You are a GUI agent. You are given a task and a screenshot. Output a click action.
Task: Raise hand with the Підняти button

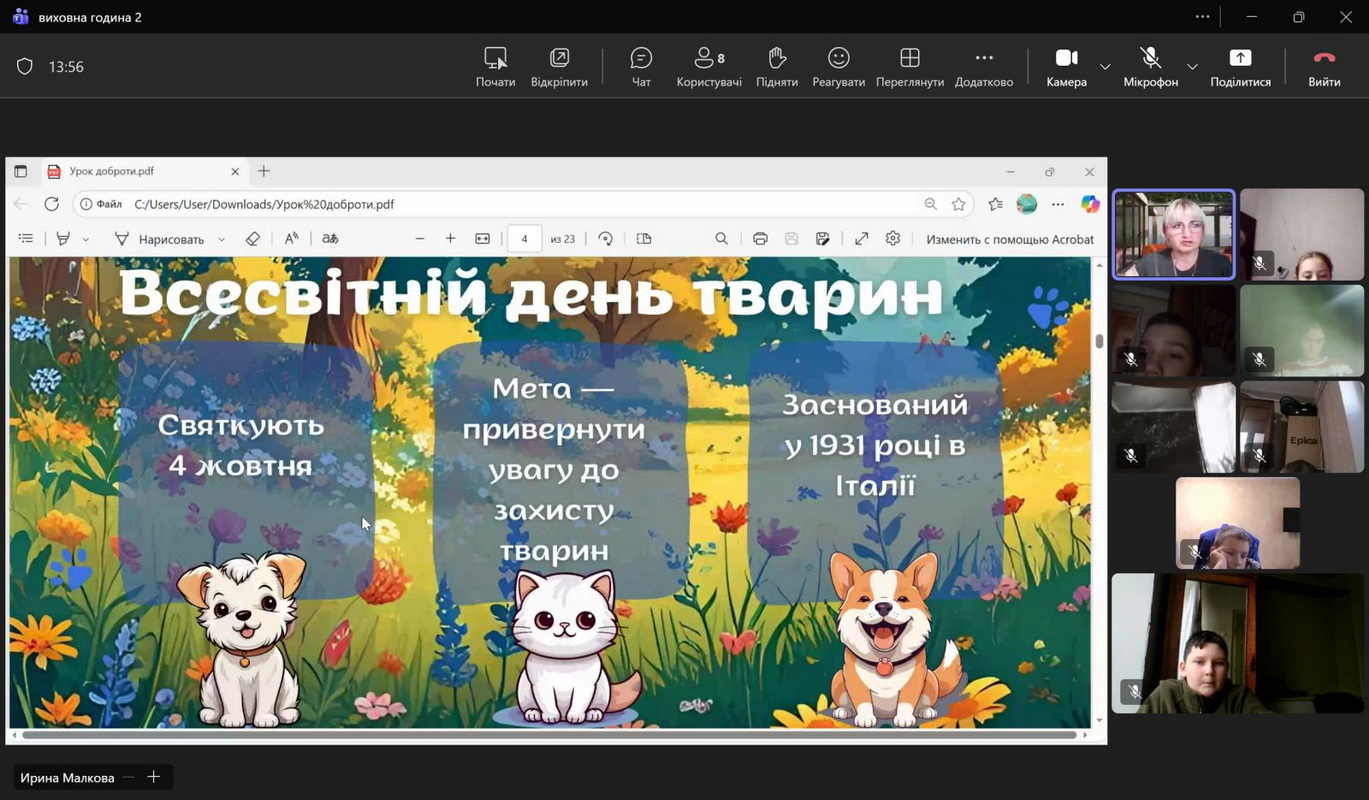pyautogui.click(x=777, y=67)
